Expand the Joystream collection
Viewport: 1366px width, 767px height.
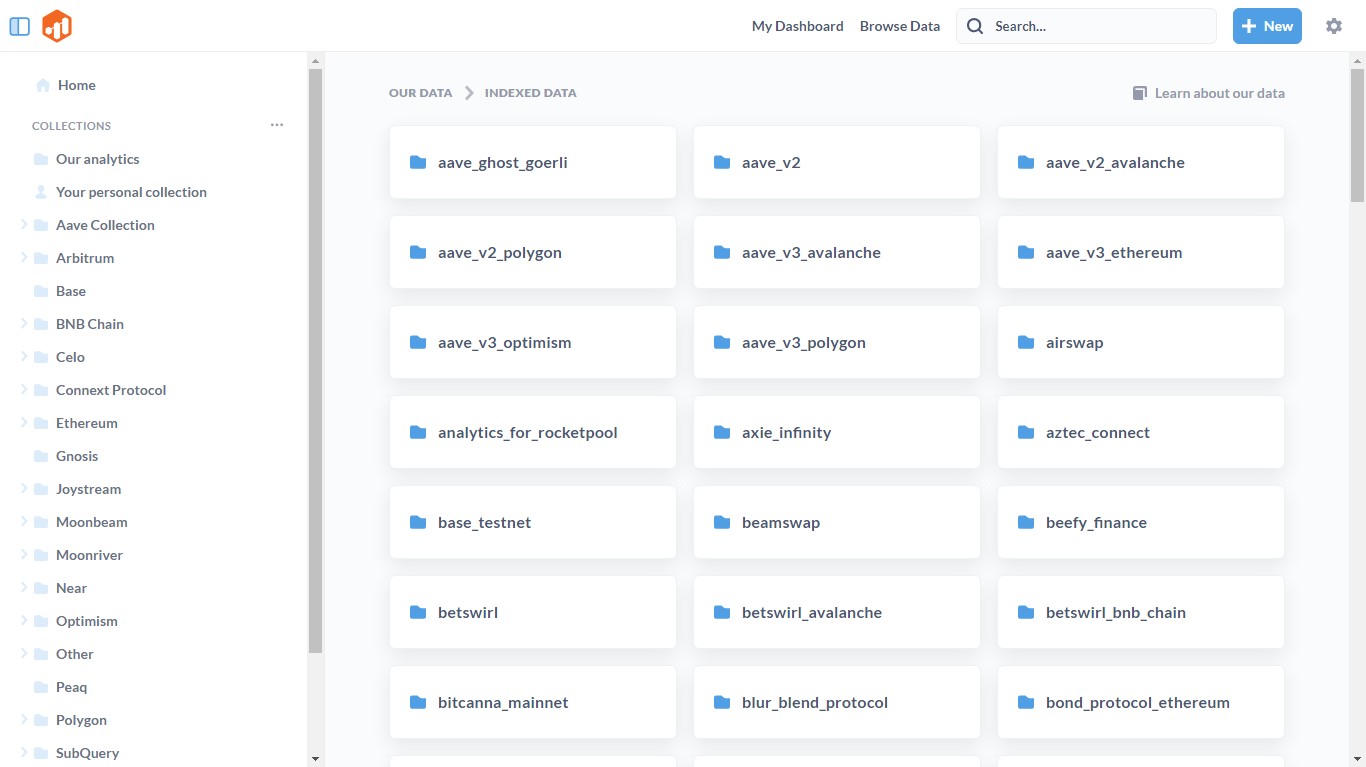click(24, 489)
